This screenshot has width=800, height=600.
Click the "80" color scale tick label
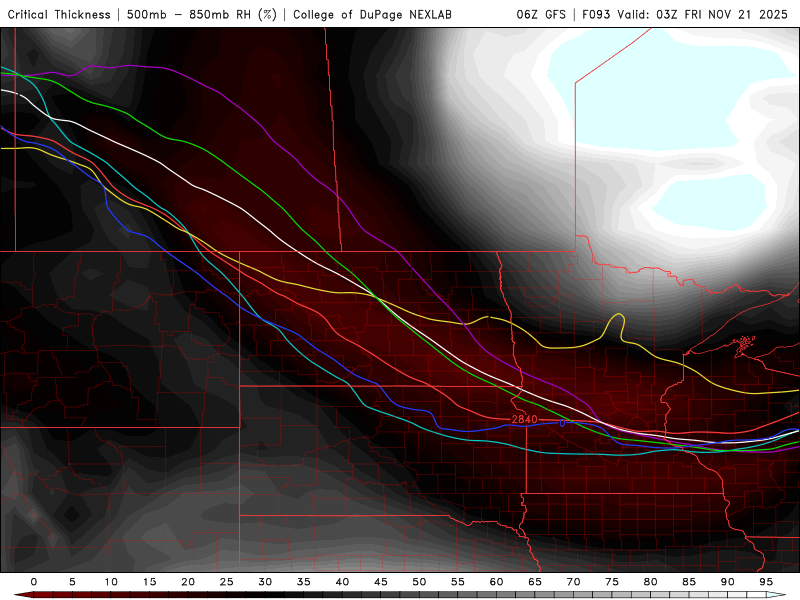651,582
